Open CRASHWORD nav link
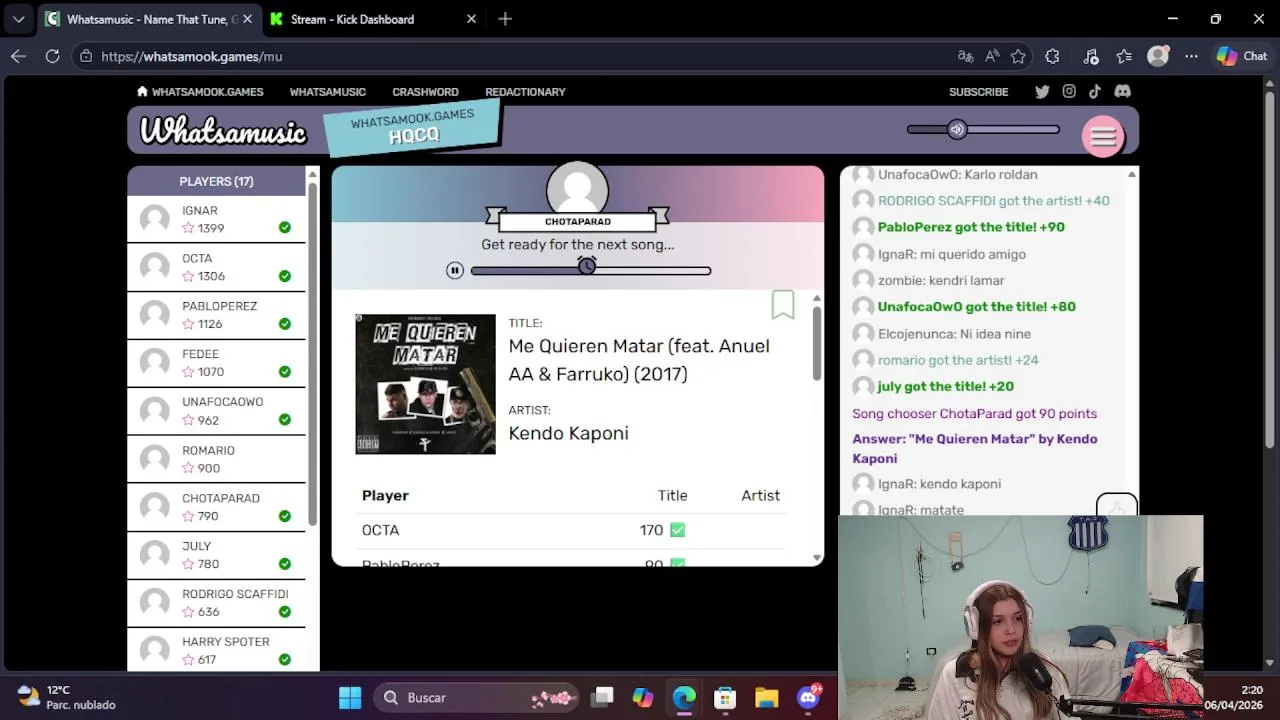The height and width of the screenshot is (720, 1280). tap(425, 91)
